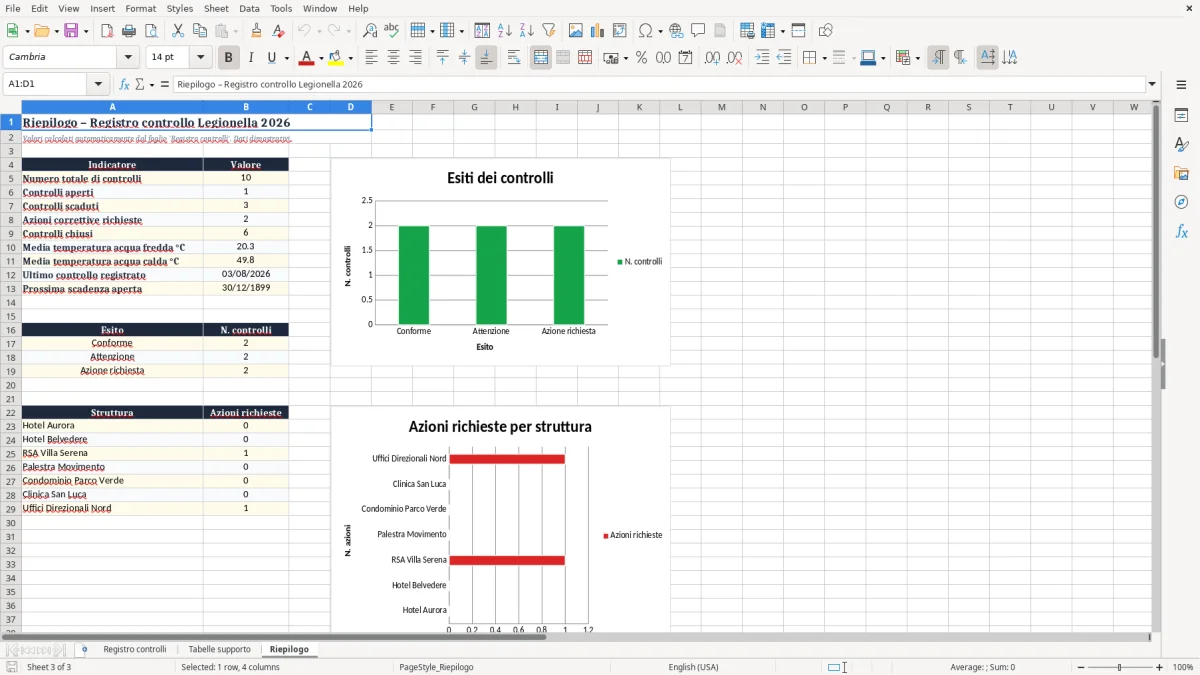This screenshot has width=1200, height=675.
Task: Toggle Align Bottom button
Action: [x=486, y=58]
